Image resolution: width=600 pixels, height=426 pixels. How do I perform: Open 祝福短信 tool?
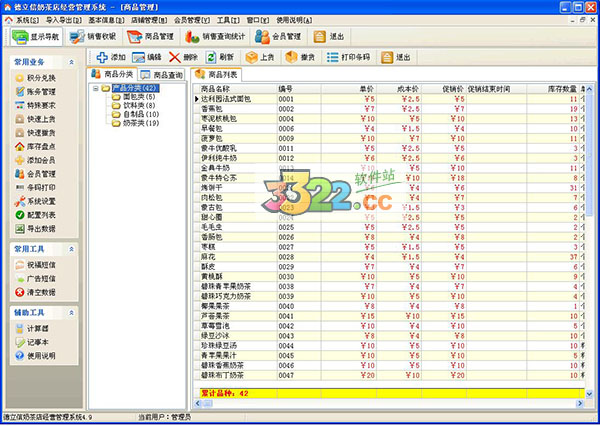click(36, 265)
